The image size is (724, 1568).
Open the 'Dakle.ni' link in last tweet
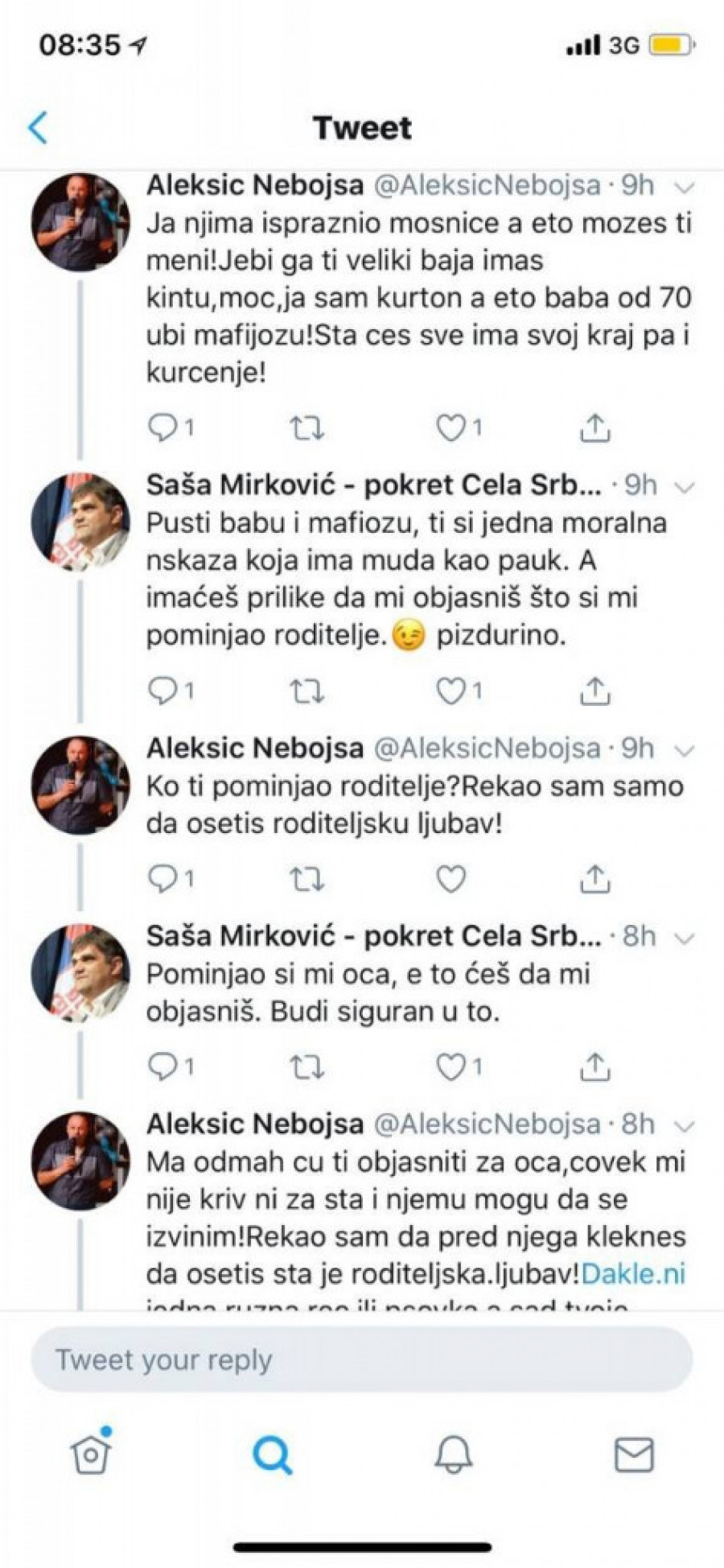pos(633,1273)
